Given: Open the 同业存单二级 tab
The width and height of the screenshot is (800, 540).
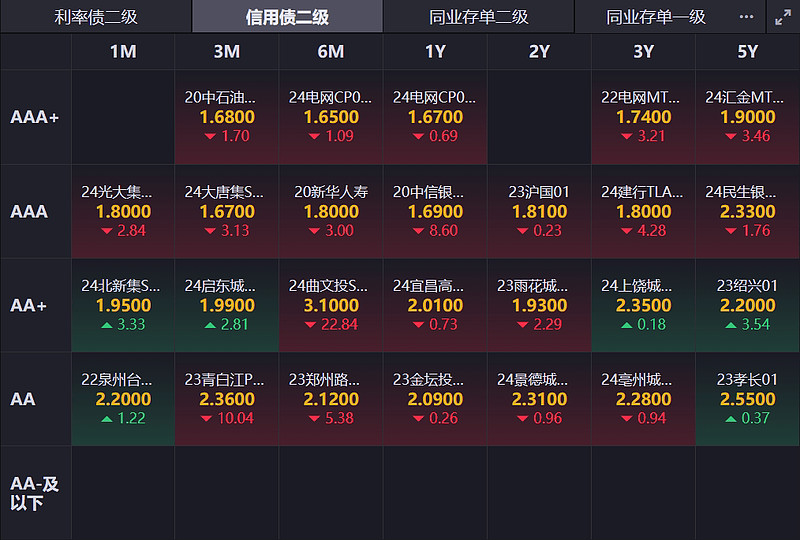Looking at the screenshot, I should coord(479,17).
